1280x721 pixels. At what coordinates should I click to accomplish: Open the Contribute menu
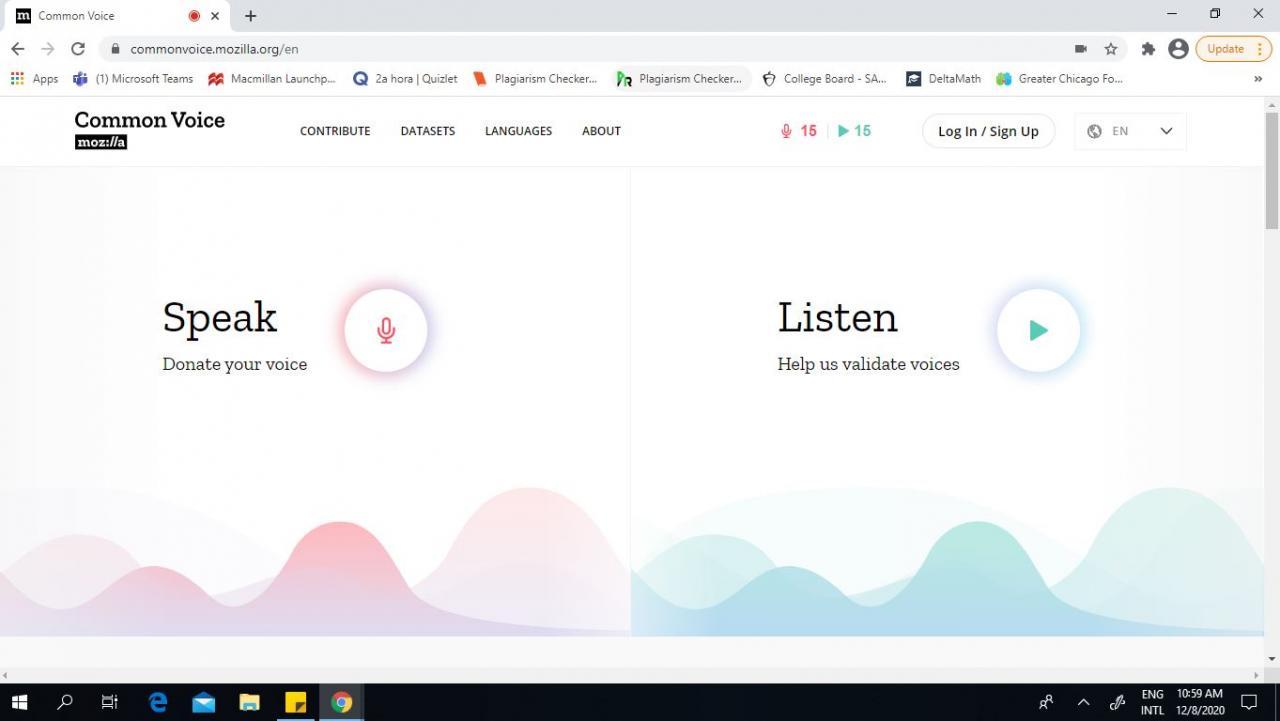pos(335,131)
